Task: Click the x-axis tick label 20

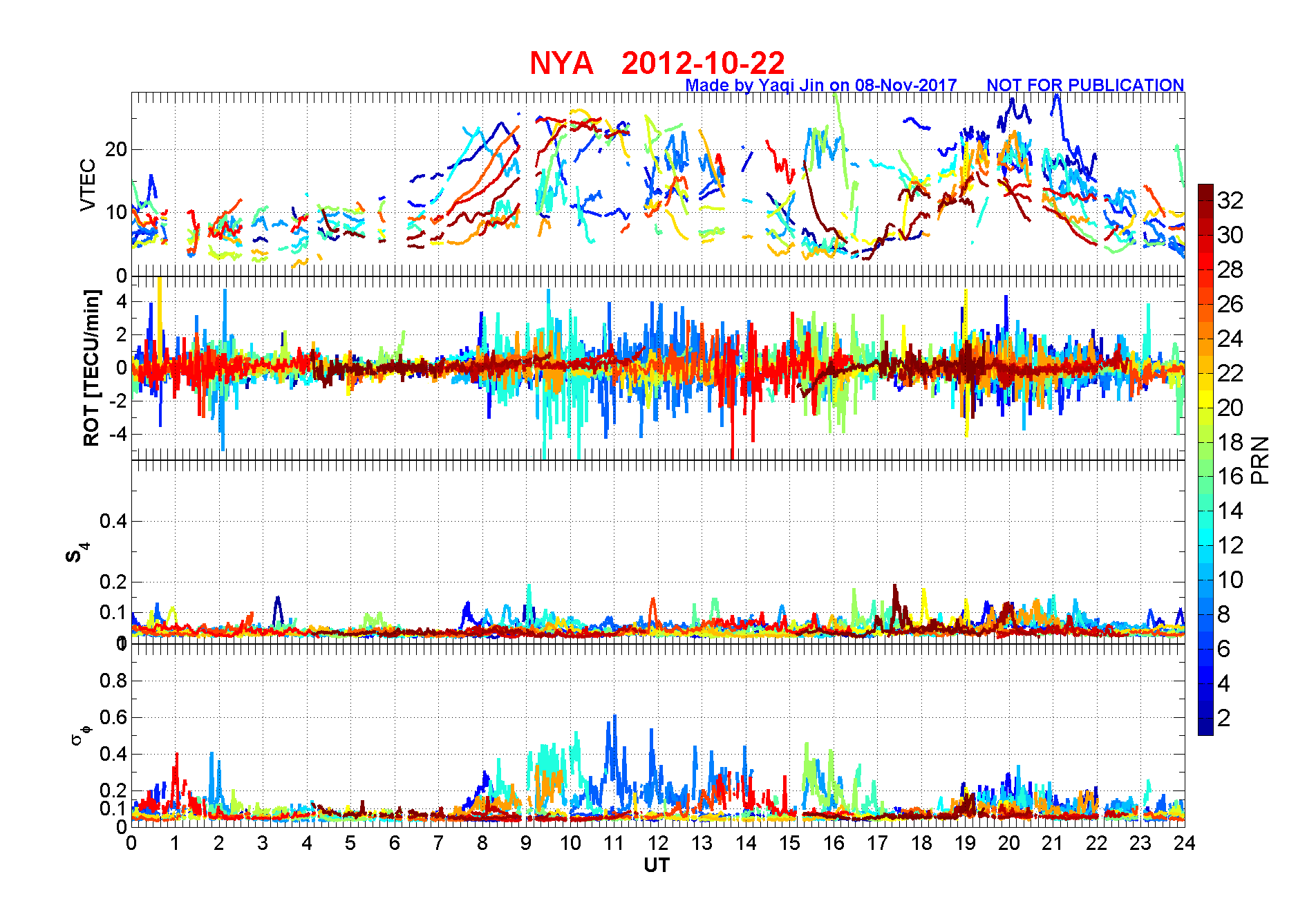Action: click(x=1009, y=843)
